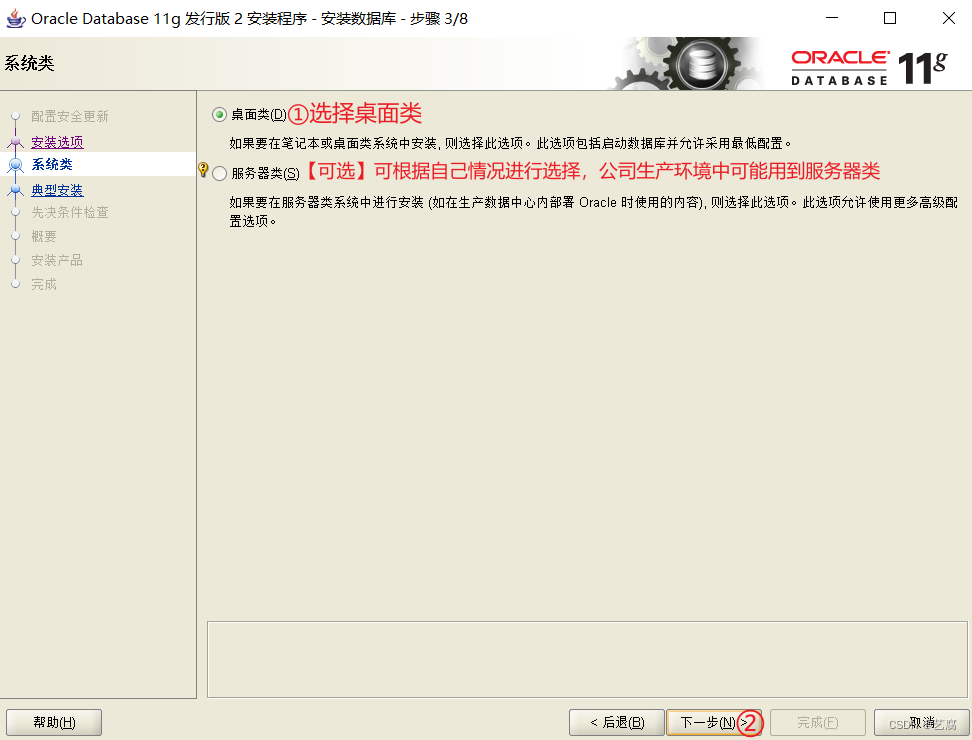The height and width of the screenshot is (740, 972).
Task: Click the blue arrow marker beside 典型安装
Action: 14,189
